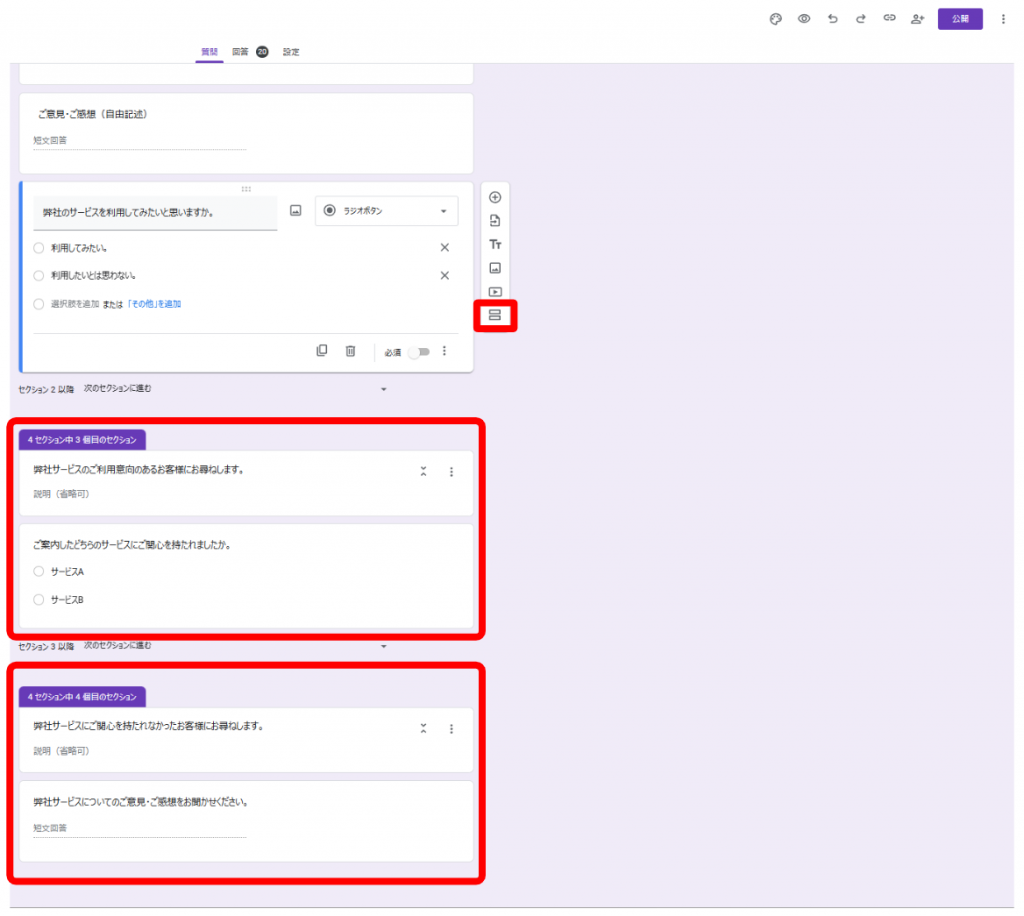Expand the セクション 2 以降 navigation dropdown
The width and height of the screenshot is (1024, 916).
coord(383,389)
